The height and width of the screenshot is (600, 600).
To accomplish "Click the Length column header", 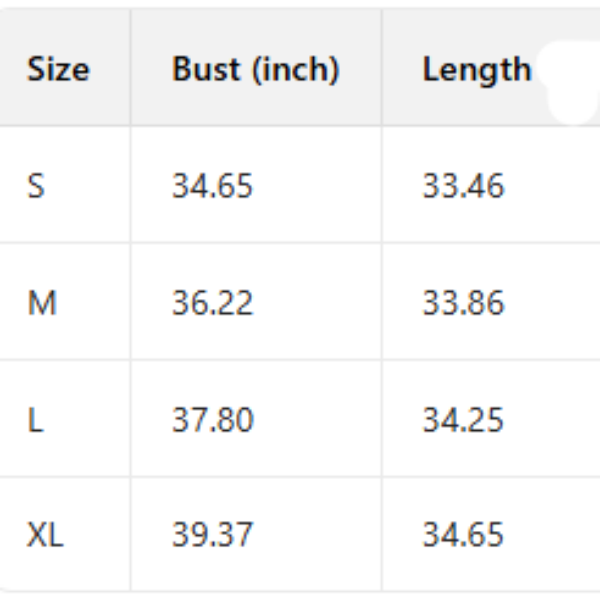I will (477, 70).
